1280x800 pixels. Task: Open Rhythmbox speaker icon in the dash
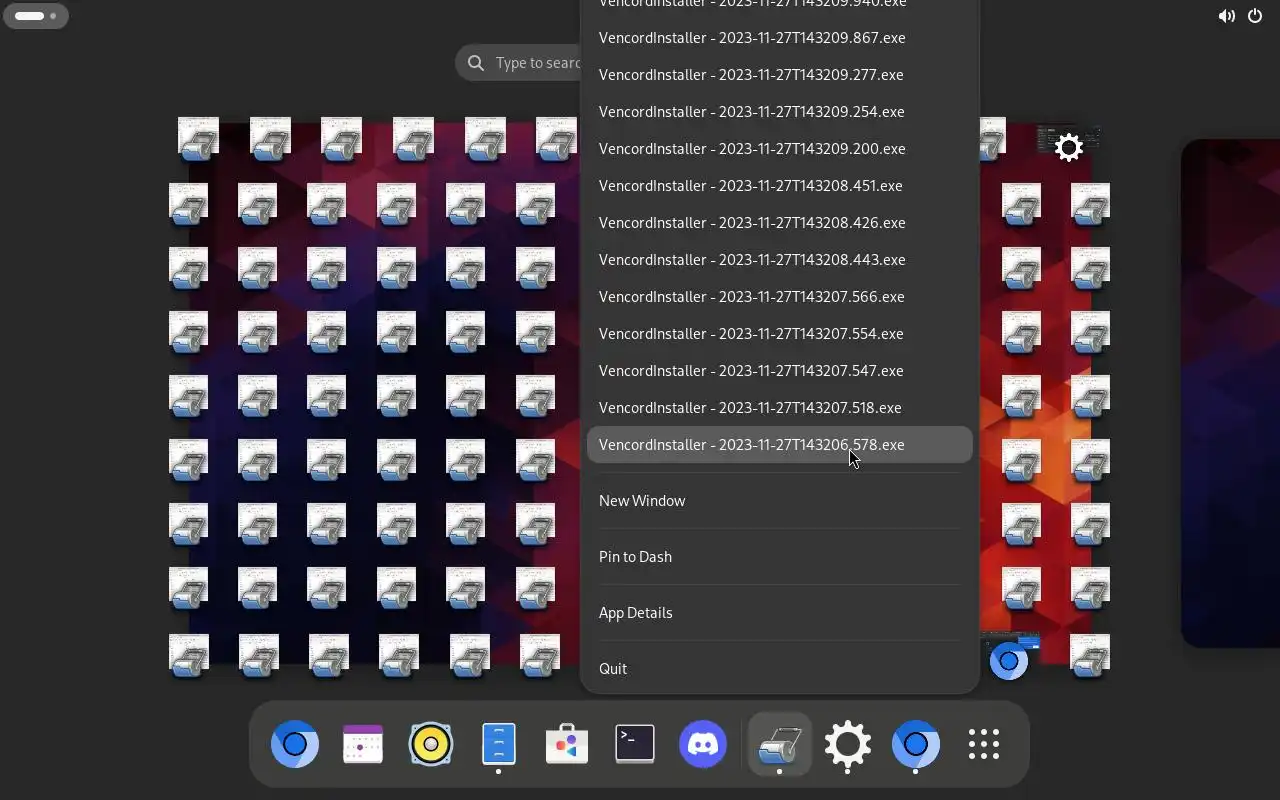(x=431, y=744)
